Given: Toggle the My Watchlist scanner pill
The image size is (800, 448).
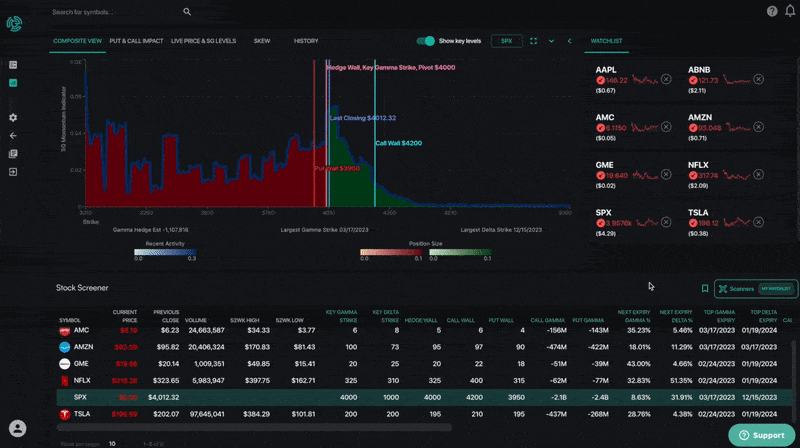Looking at the screenshot, I should (x=776, y=289).
